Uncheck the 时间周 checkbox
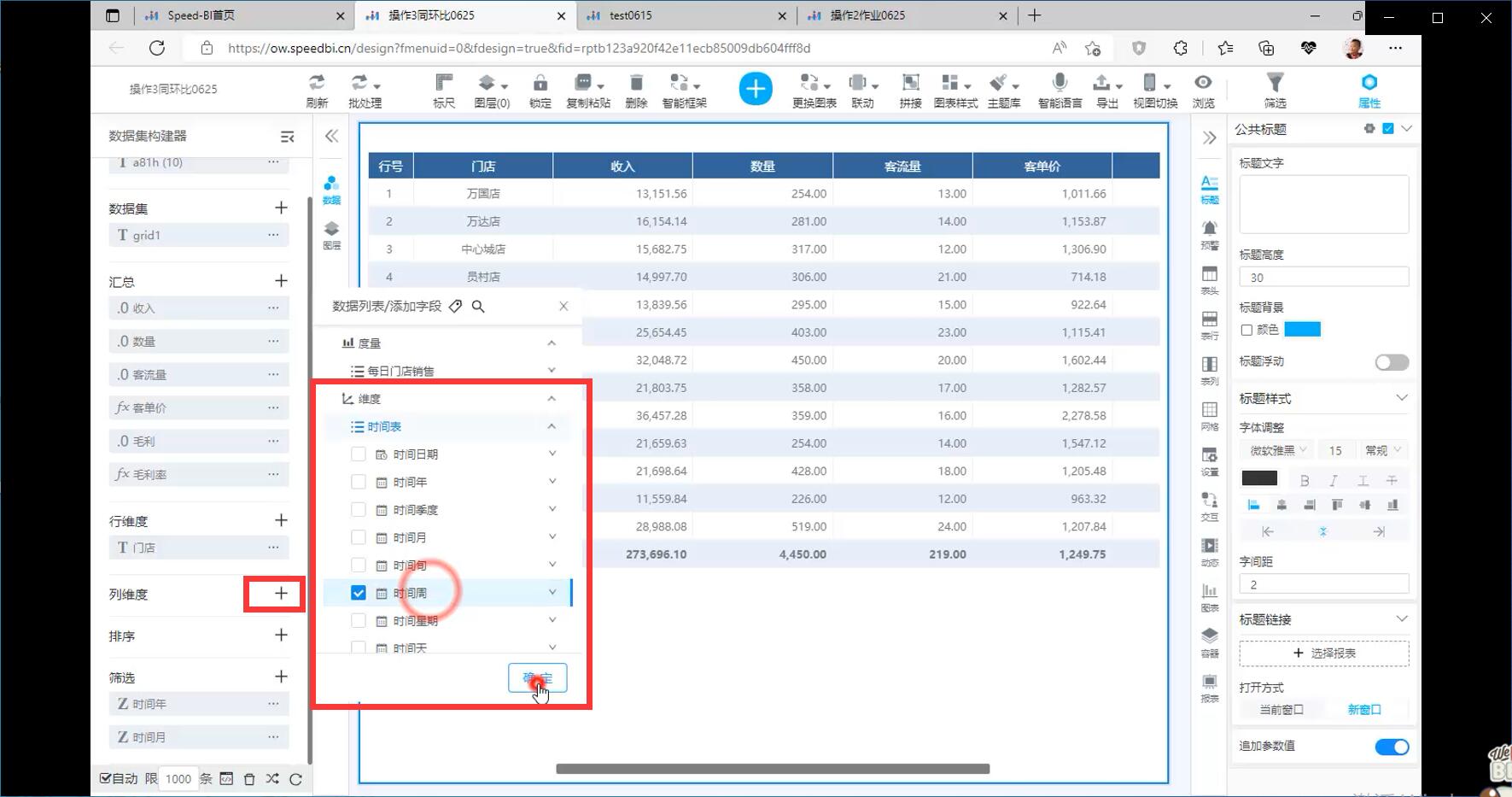The image size is (1512, 797). (x=359, y=593)
